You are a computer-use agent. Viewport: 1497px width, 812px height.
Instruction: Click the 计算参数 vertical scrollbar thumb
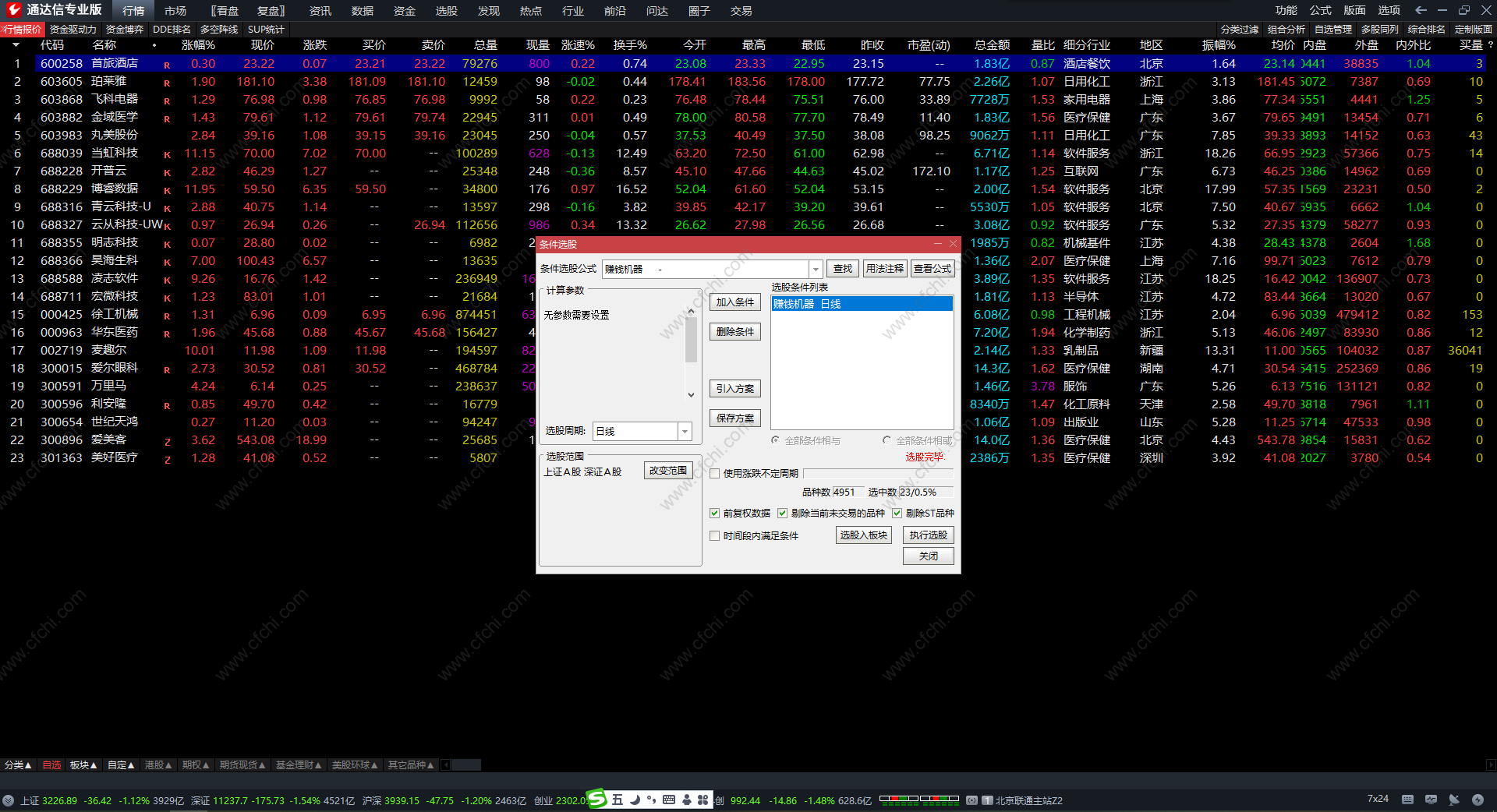pyautogui.click(x=691, y=340)
